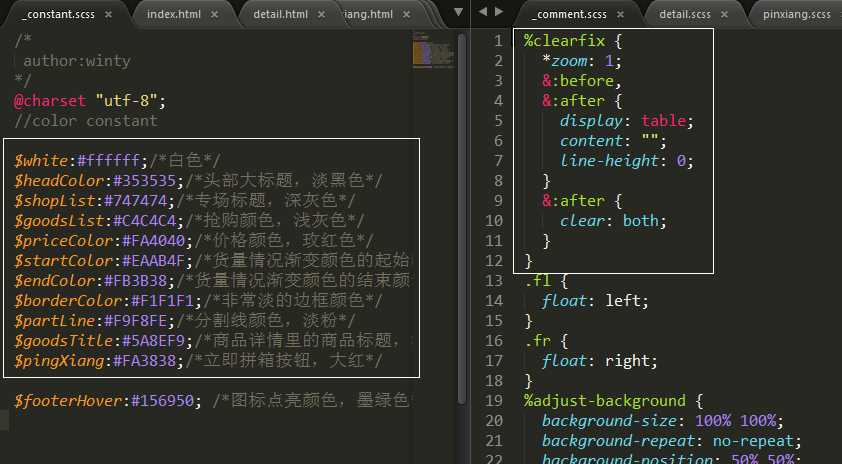Click the line-height: 0; declaration
Image resolution: width=842 pixels, height=464 pixels.
point(627,160)
